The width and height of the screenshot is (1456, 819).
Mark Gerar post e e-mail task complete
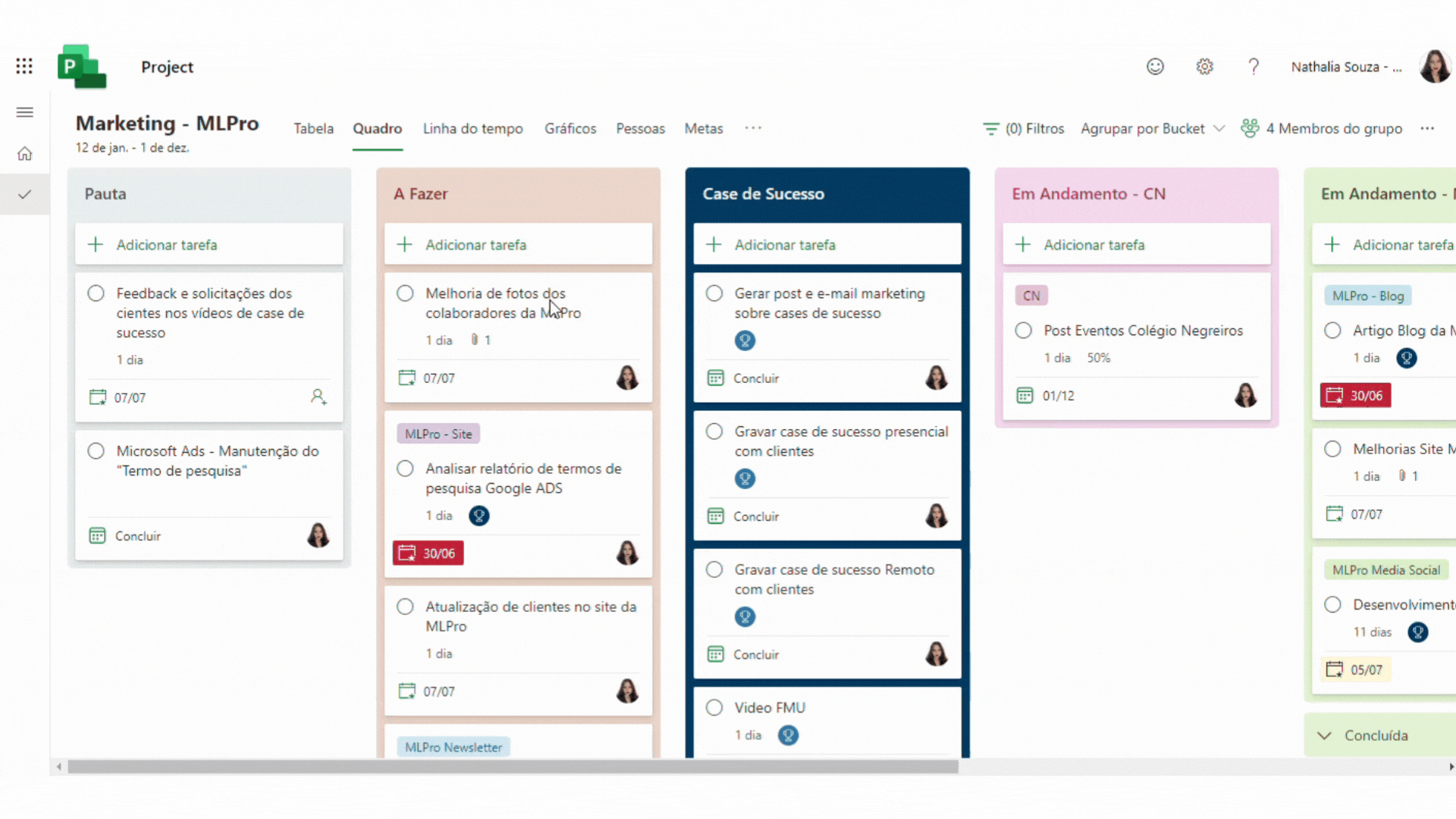pyautogui.click(x=714, y=293)
